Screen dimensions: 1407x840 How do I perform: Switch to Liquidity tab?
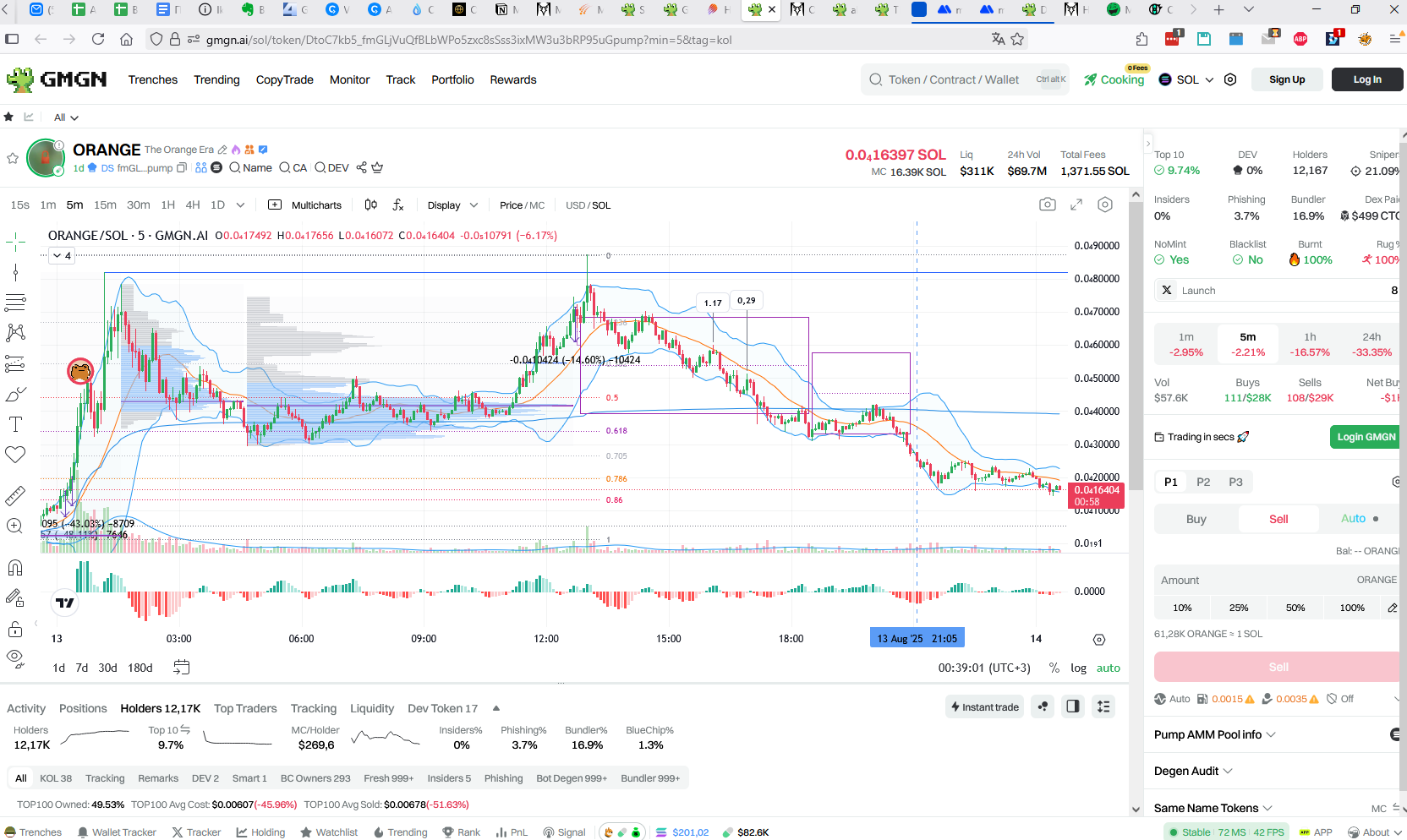372,708
